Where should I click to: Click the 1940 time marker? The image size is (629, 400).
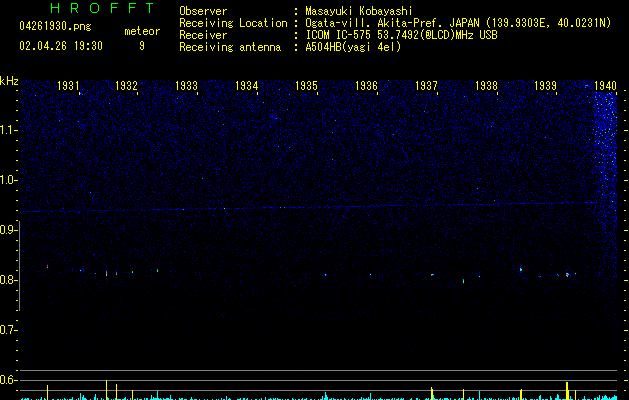[605, 86]
